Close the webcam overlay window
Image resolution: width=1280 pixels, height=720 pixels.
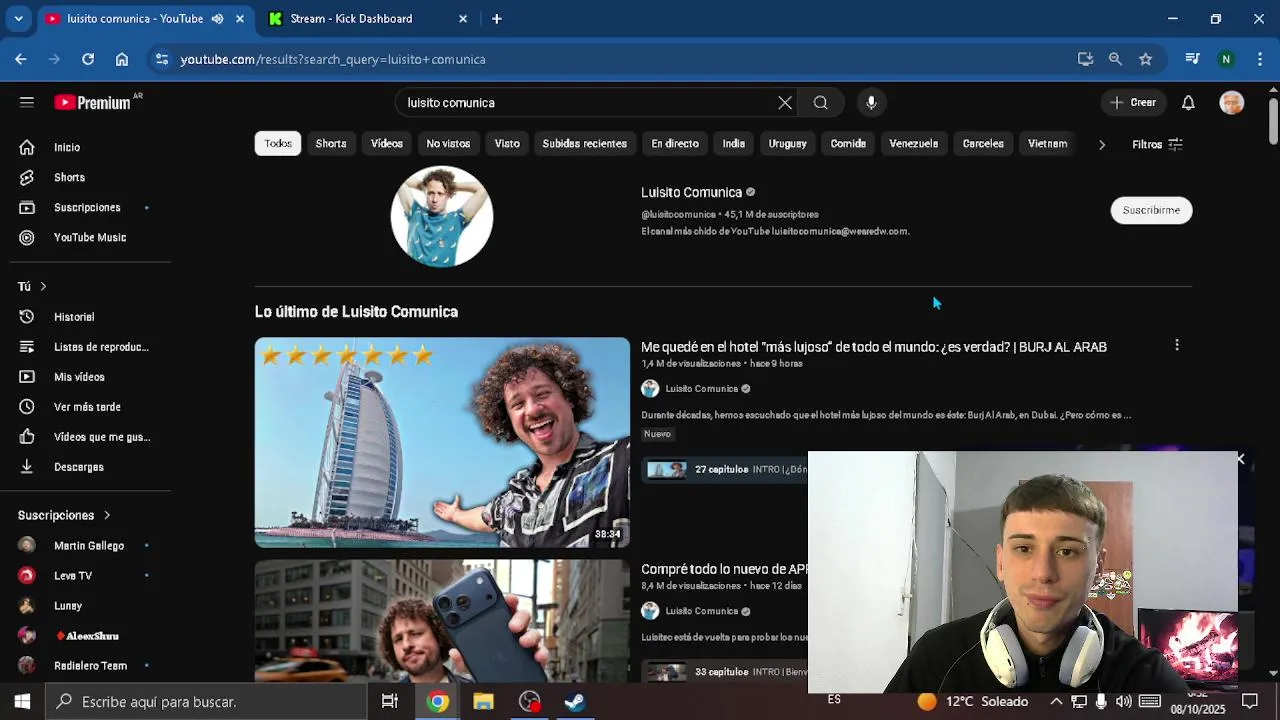click(x=1240, y=459)
